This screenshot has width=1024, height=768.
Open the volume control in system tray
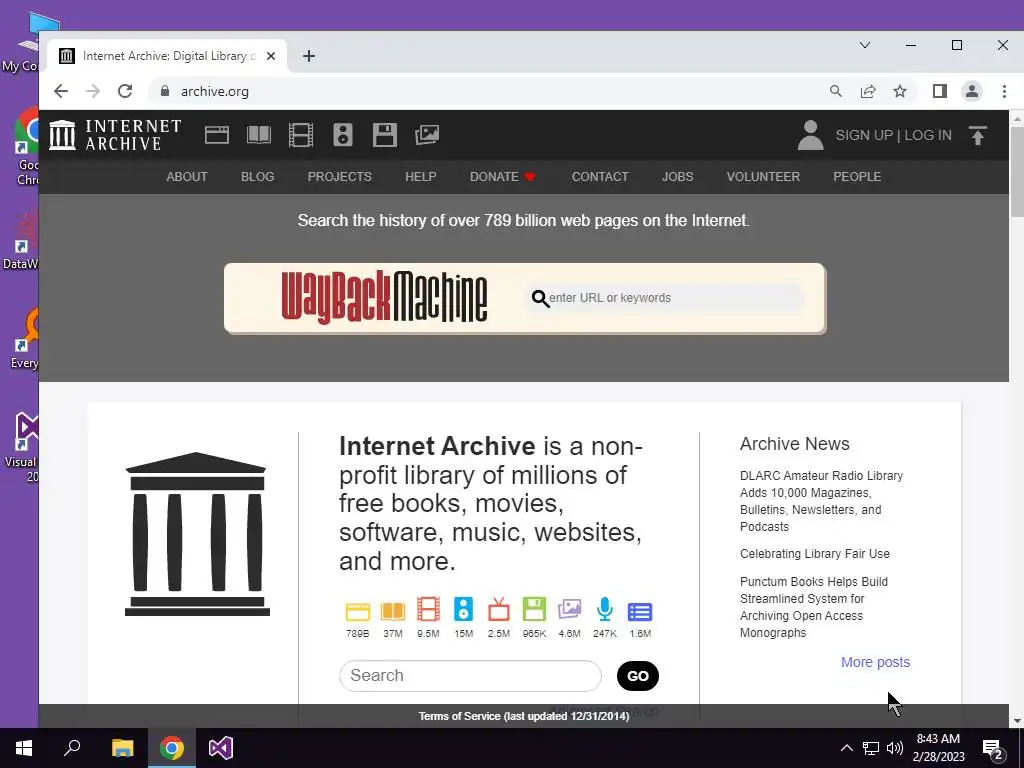point(895,748)
